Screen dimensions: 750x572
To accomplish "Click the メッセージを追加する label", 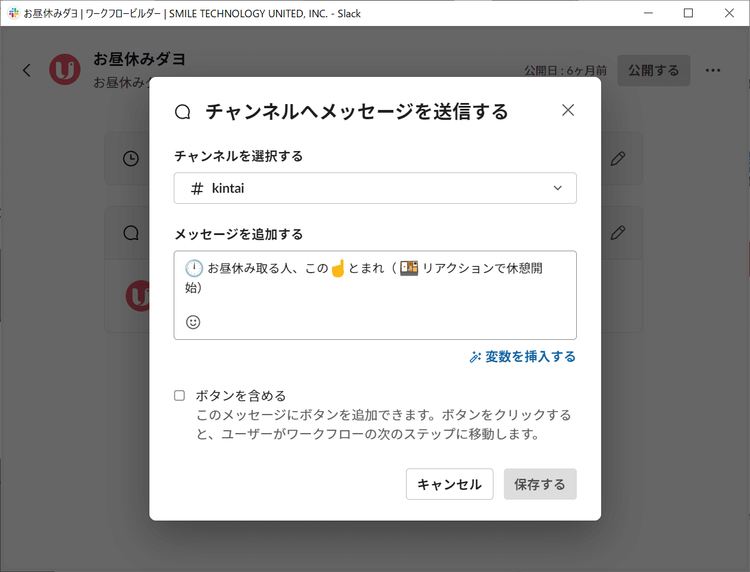I will click(x=239, y=234).
